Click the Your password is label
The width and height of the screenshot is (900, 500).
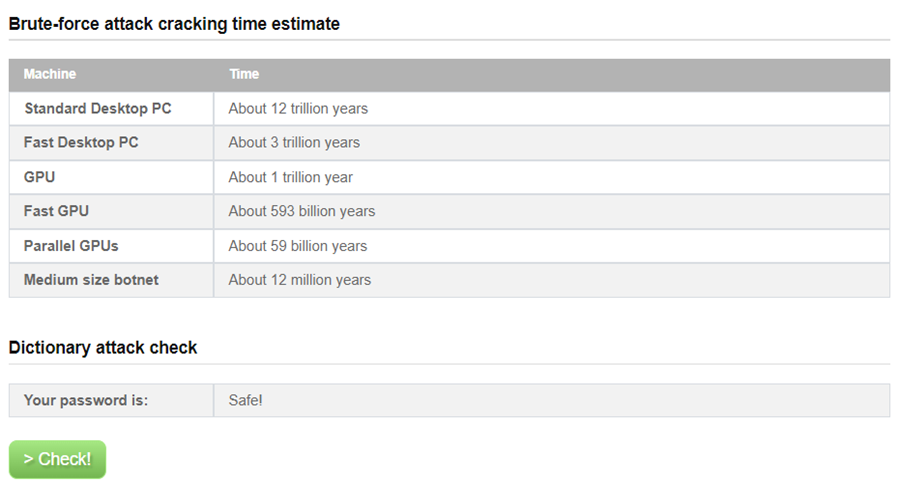pos(86,400)
